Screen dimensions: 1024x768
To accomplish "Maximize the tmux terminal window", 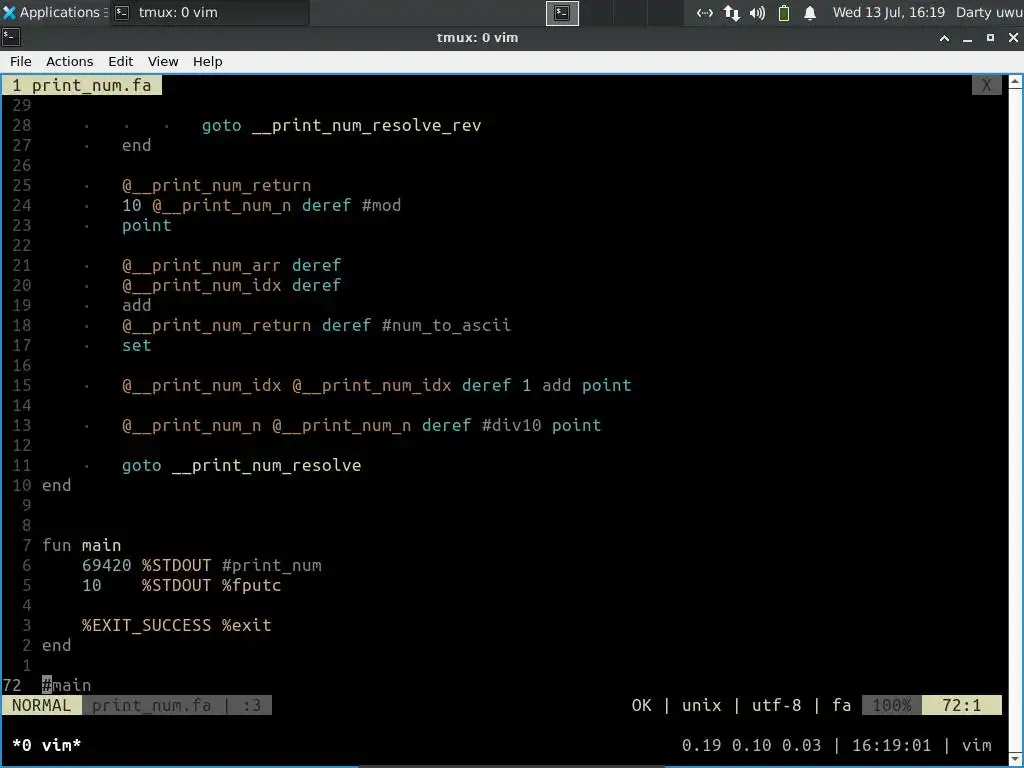I will coord(990,38).
